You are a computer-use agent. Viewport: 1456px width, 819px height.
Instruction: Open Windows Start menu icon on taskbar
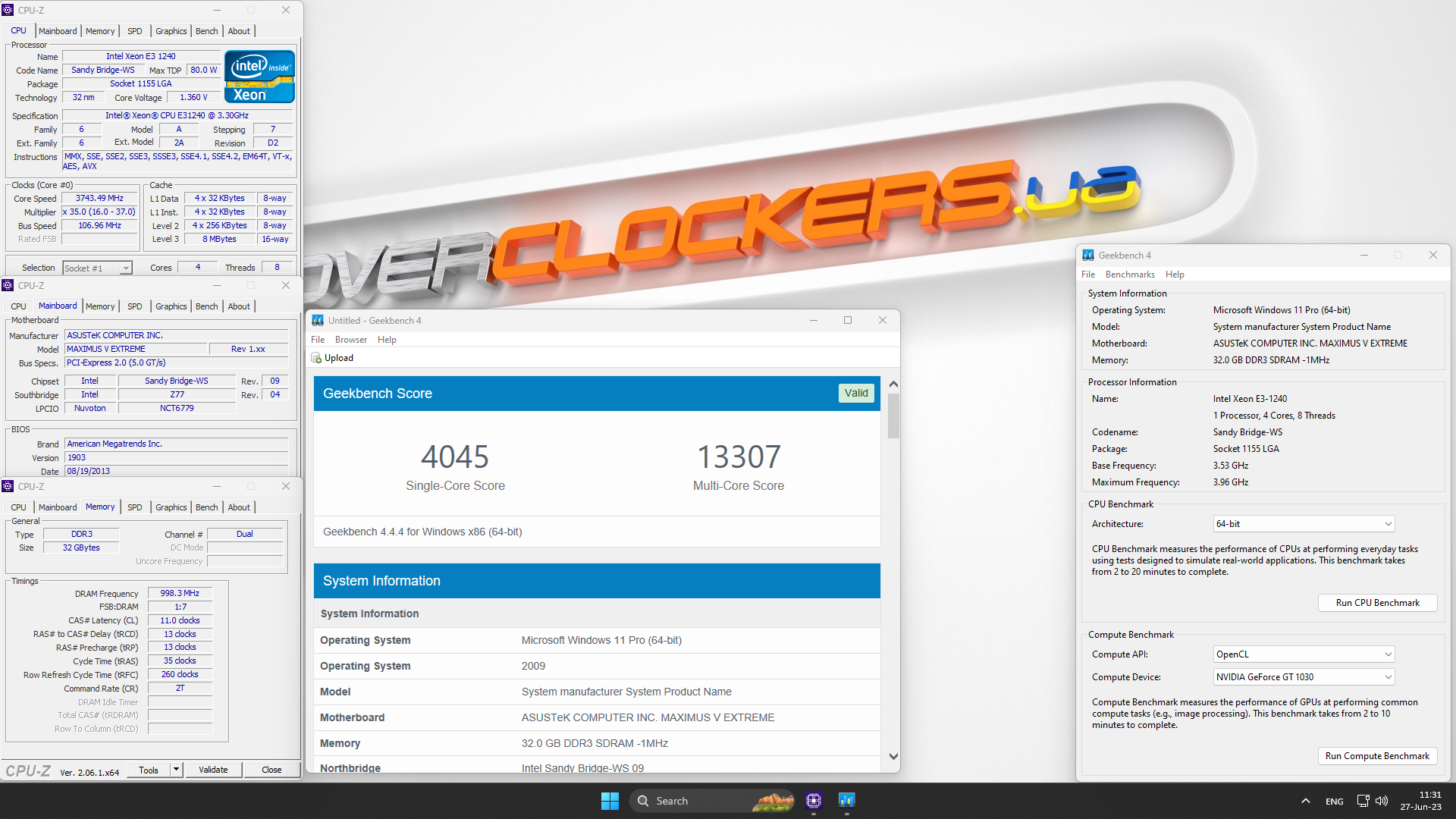pos(610,801)
